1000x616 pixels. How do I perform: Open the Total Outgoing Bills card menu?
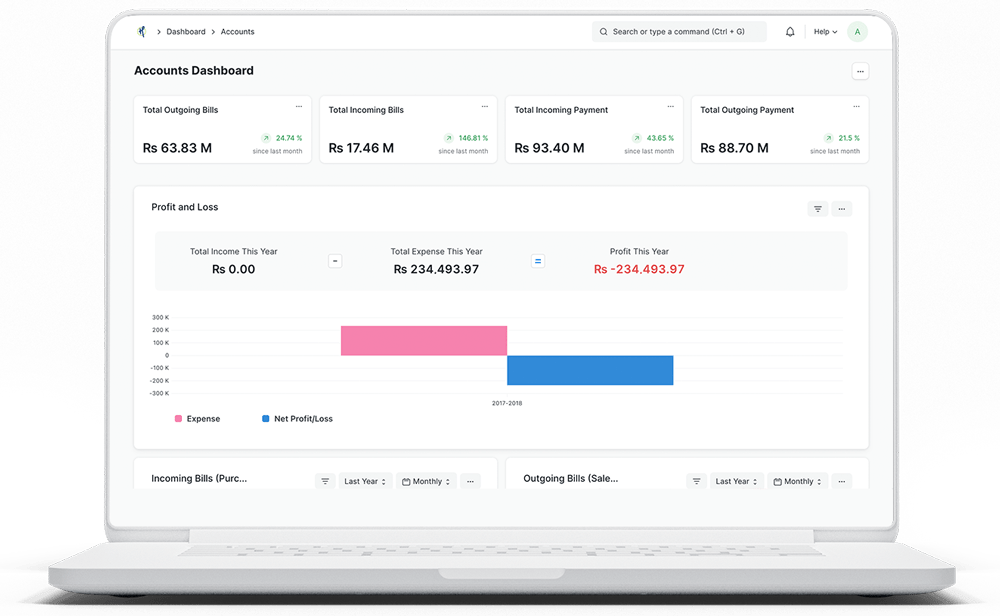point(297,105)
